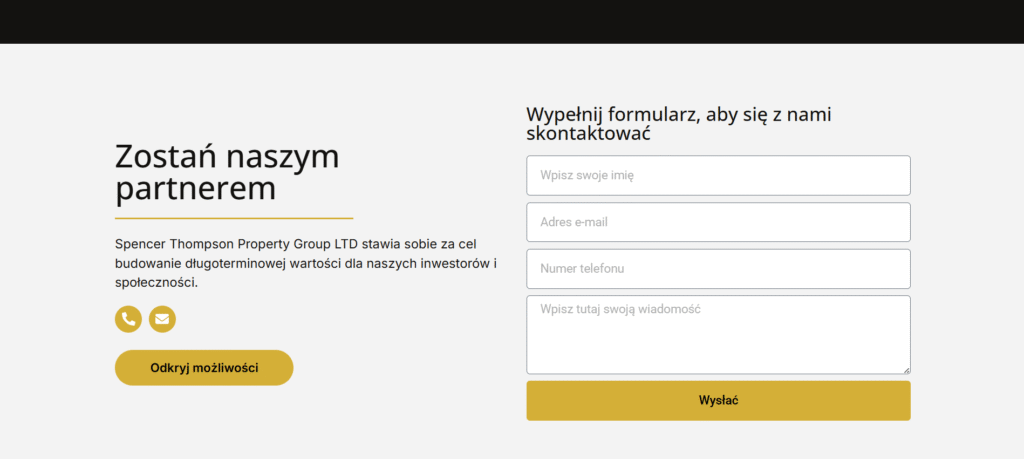The width and height of the screenshot is (1024, 459).
Task: Click the gold divider line under heading
Action: (x=234, y=217)
